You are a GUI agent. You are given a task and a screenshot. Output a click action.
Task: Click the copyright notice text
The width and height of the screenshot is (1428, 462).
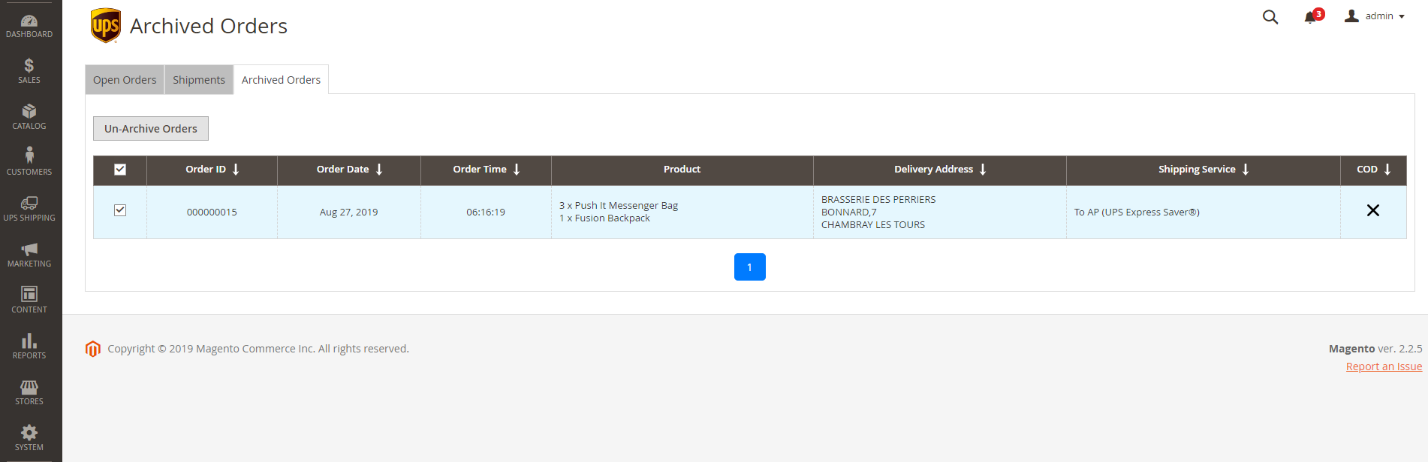pos(258,349)
